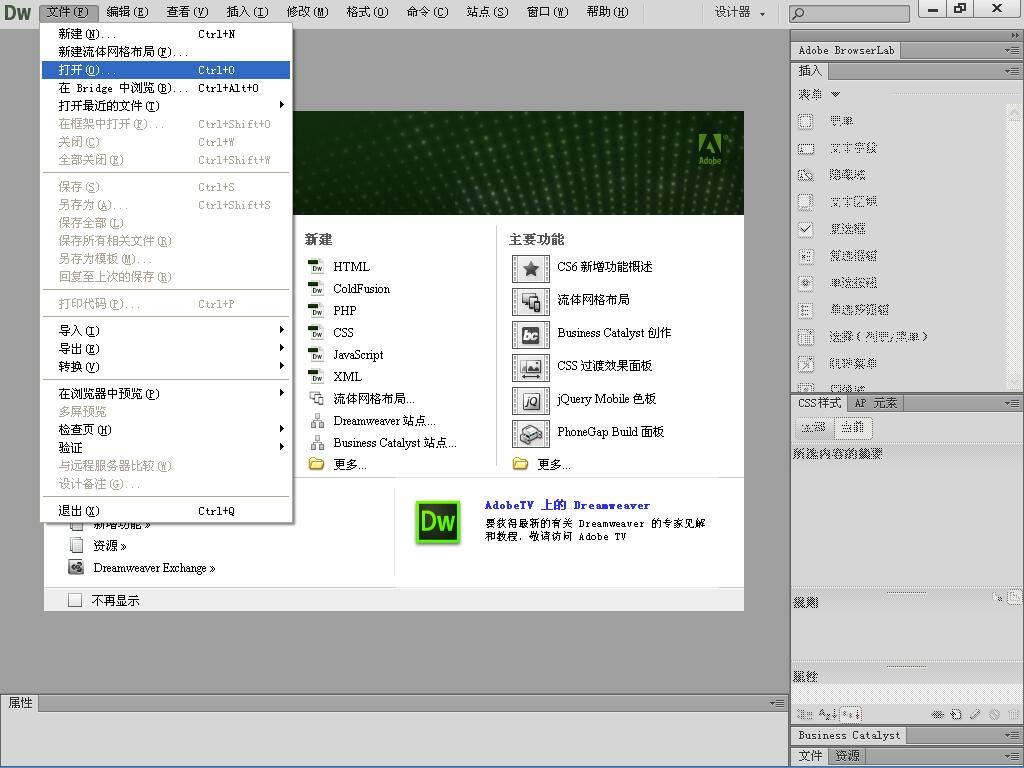Screen dimensions: 1024x768
Task: Click the star icon for CS6 新增功能概述
Action: pos(530,268)
